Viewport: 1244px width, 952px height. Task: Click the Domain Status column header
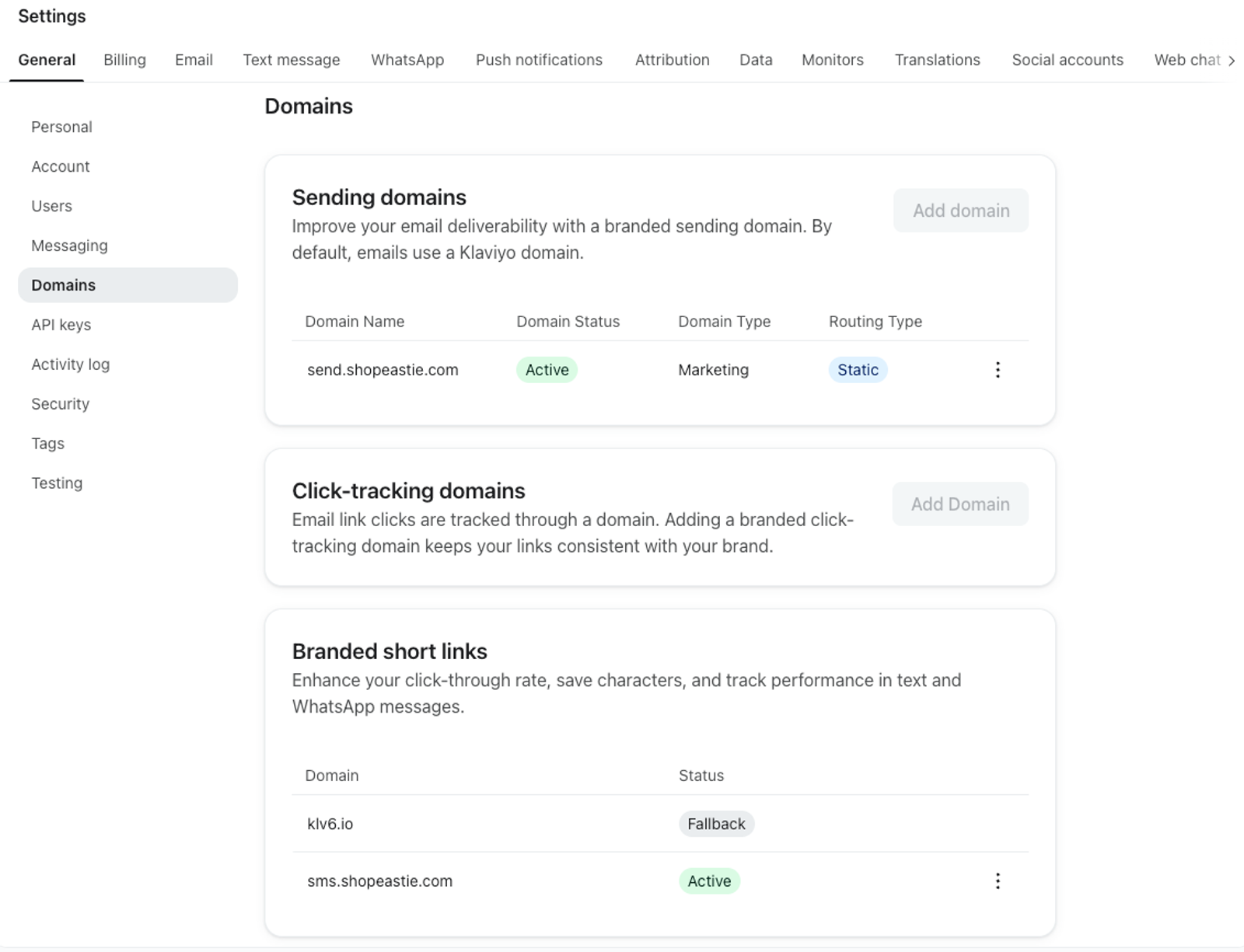pos(568,322)
